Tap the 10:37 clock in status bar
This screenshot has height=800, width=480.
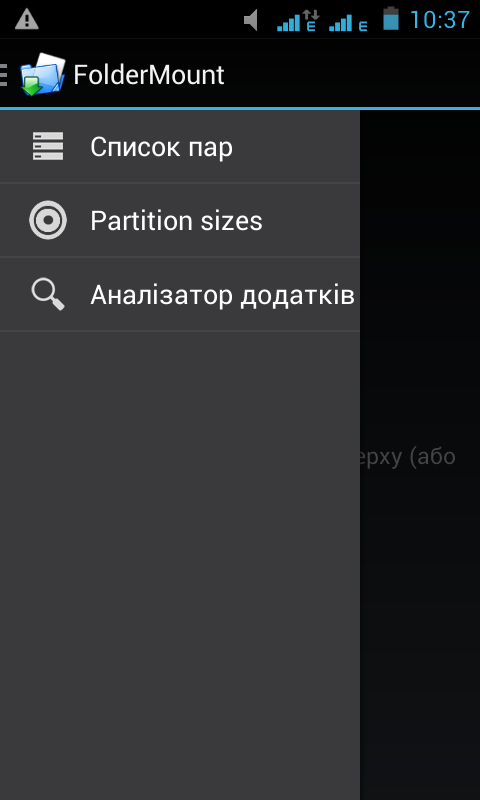pos(439,20)
